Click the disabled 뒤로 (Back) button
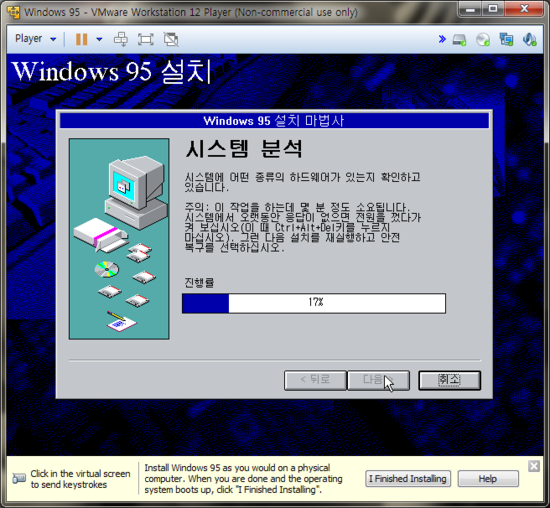 tap(315, 380)
